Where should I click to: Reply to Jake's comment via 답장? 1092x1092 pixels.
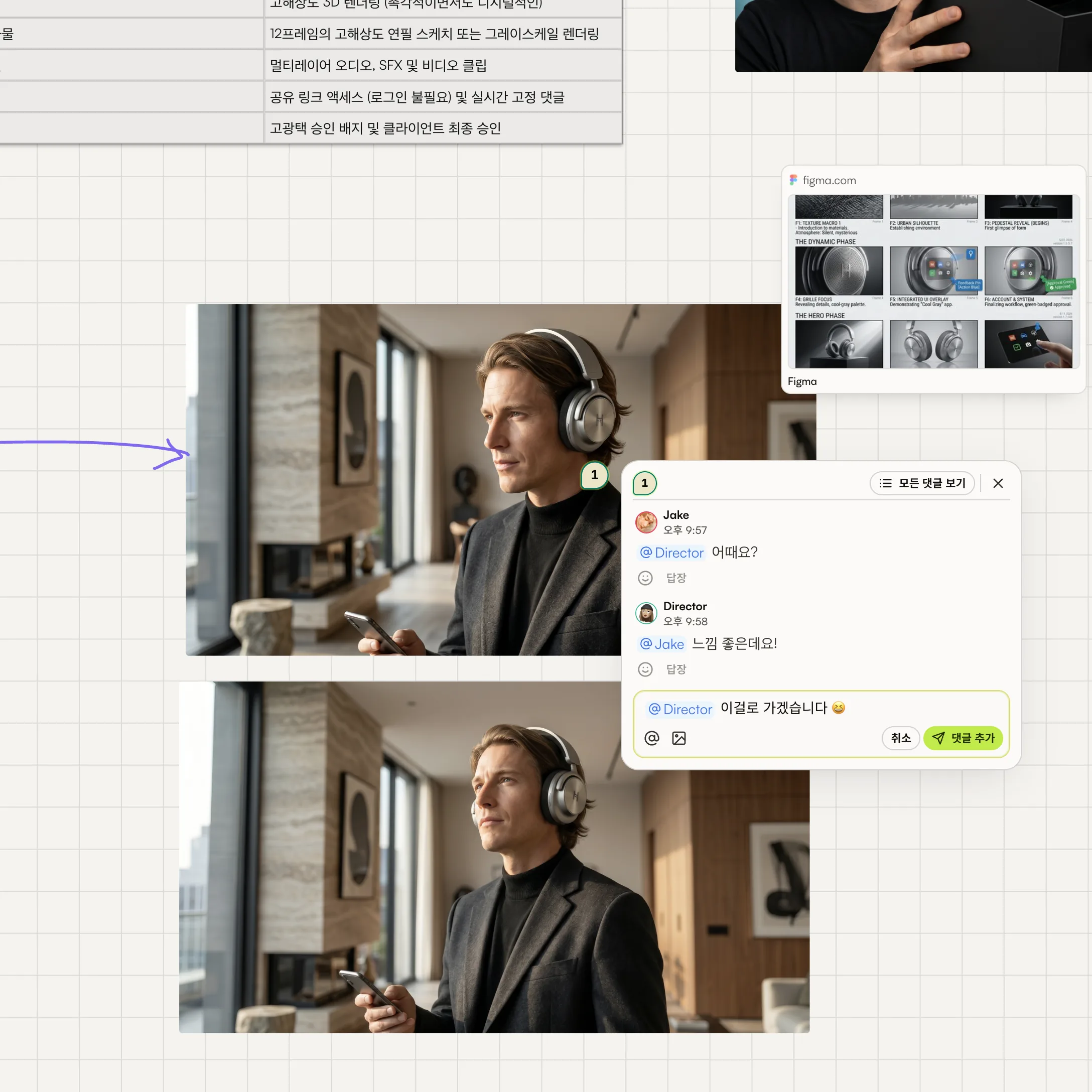pyautogui.click(x=676, y=578)
